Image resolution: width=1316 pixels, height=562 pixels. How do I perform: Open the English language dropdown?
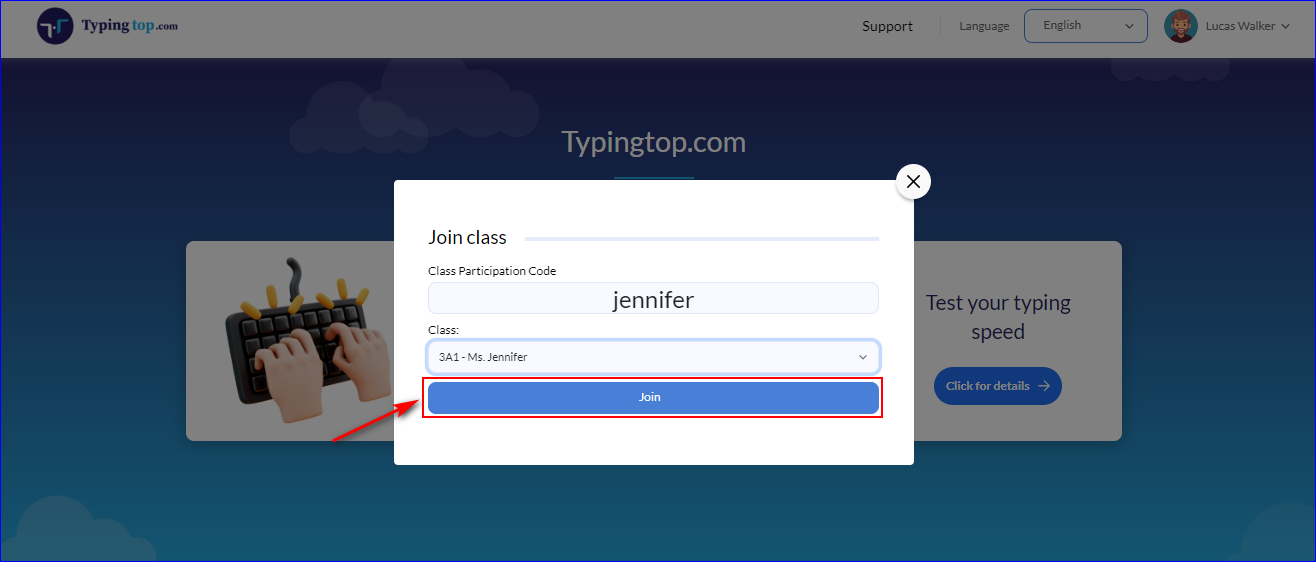pyautogui.click(x=1085, y=26)
